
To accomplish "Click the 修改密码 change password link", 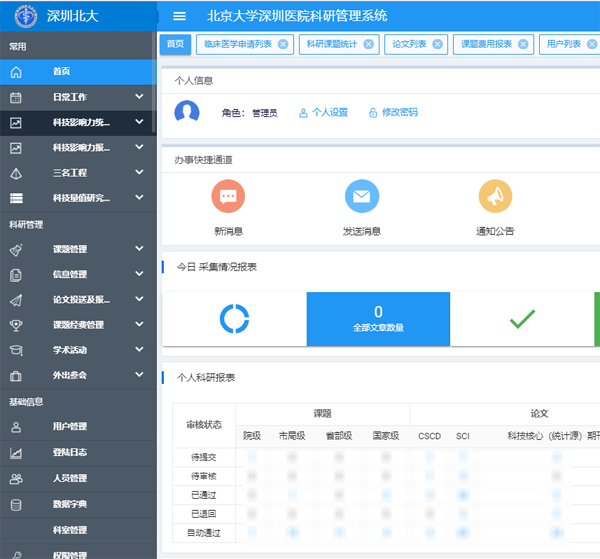I will tap(393, 113).
